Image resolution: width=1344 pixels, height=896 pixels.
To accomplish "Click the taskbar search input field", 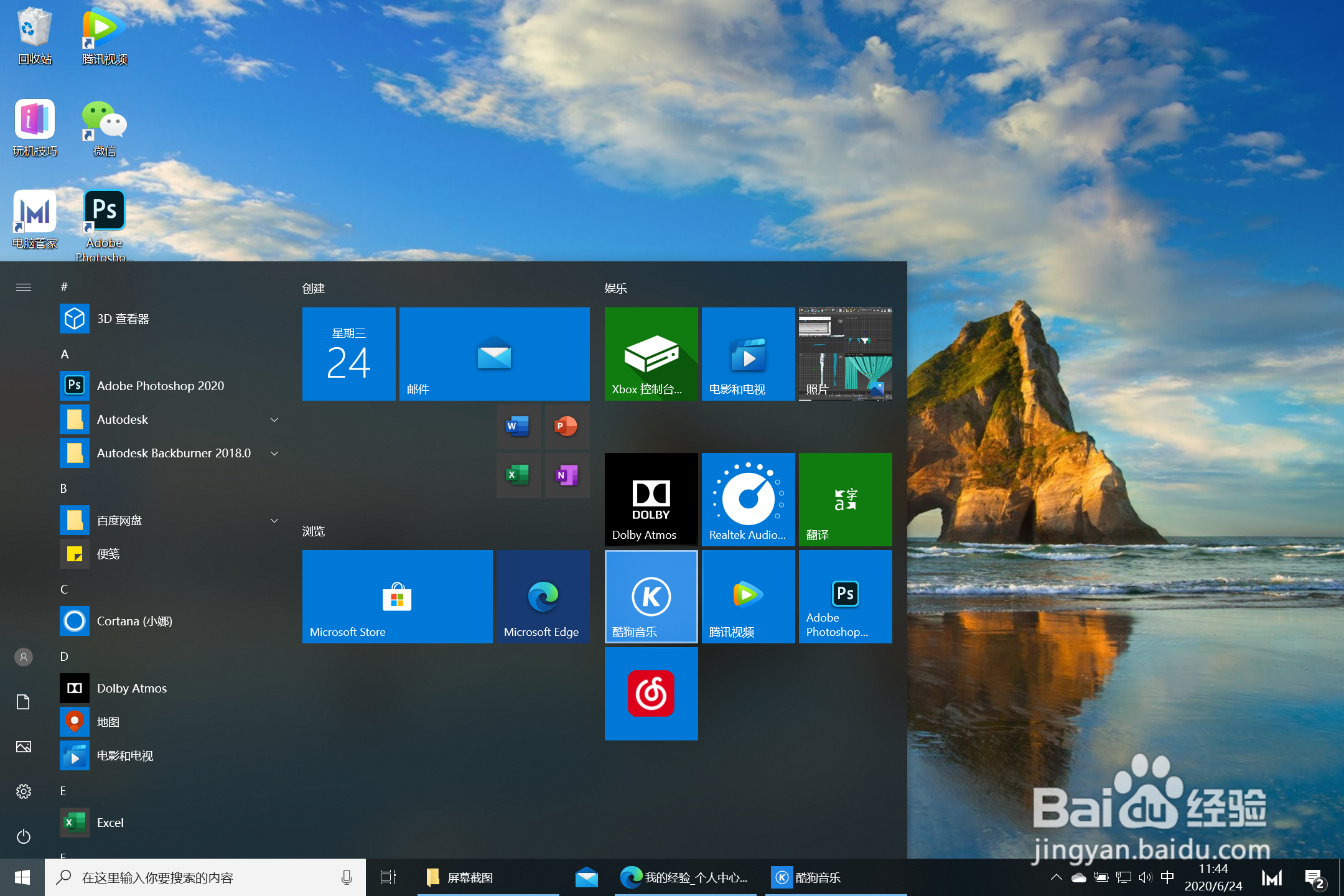I will (205, 877).
